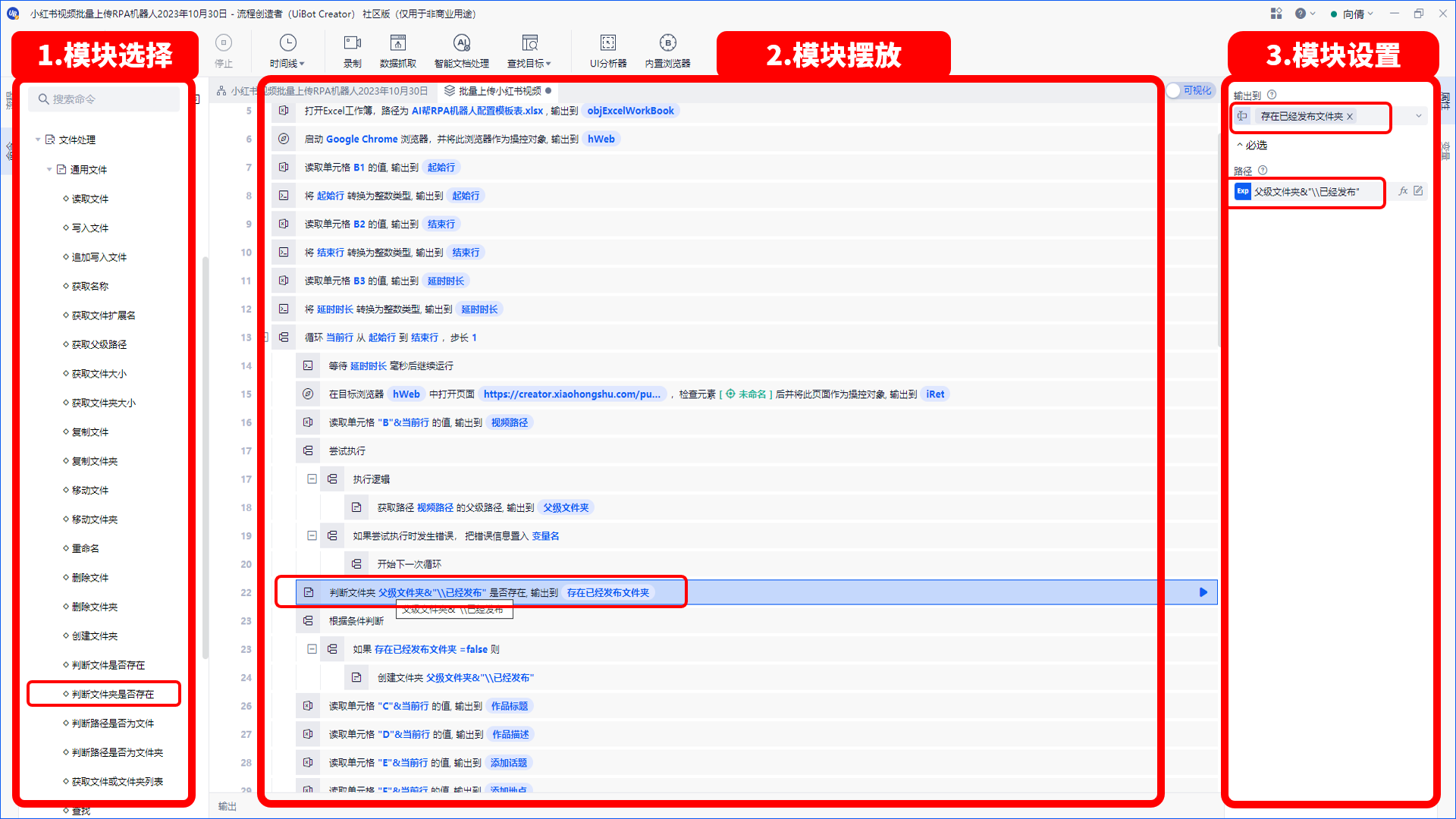Click the 停止 stop toolbar icon
This screenshot has width=1456, height=819.
pyautogui.click(x=223, y=51)
